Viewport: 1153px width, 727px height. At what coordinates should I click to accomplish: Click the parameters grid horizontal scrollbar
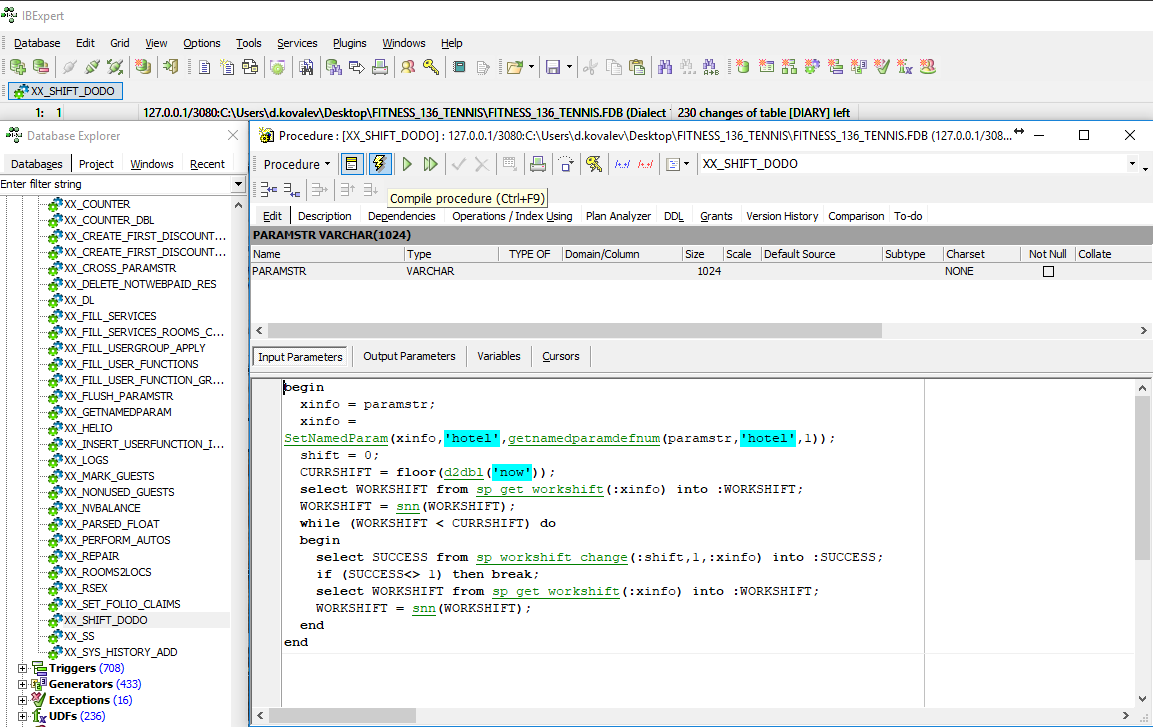coord(575,331)
